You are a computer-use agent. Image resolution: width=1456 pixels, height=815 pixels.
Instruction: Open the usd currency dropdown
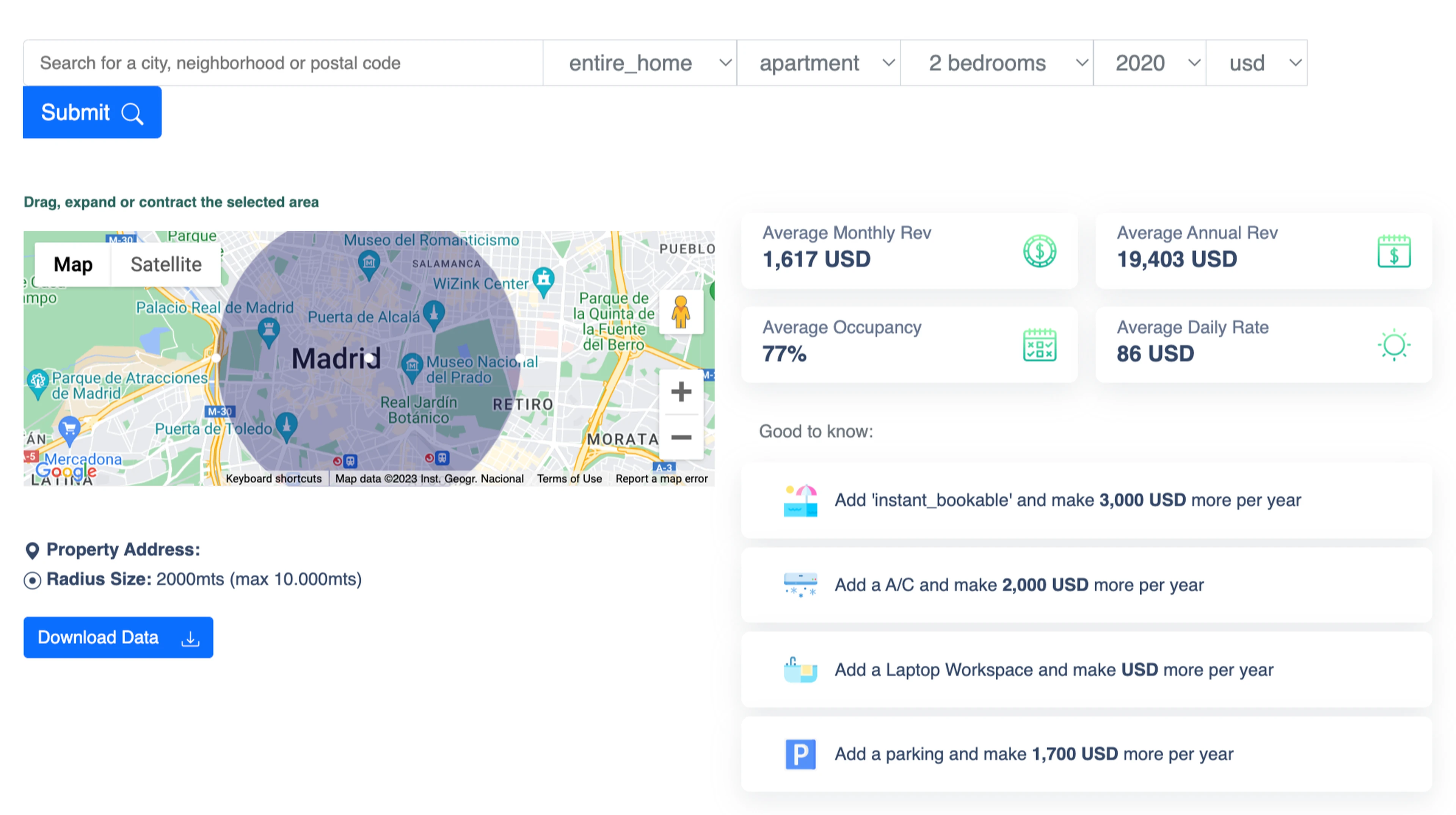tap(1257, 63)
